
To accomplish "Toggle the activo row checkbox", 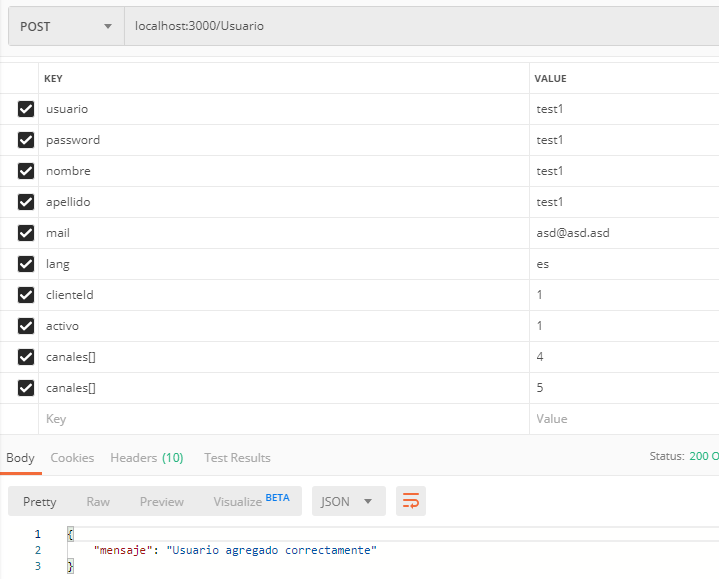I will click(26, 326).
